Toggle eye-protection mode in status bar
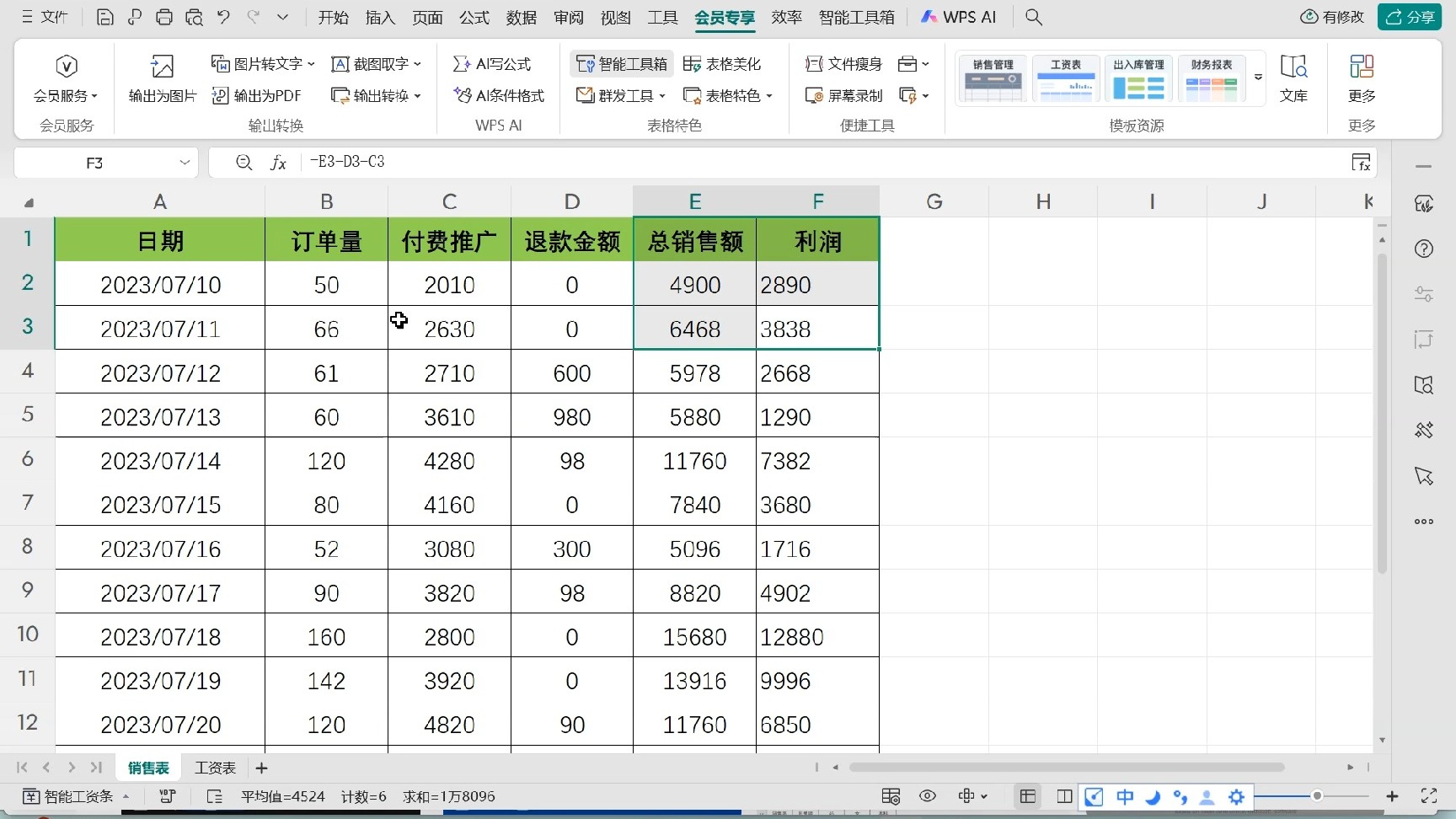The image size is (1456, 819). pyautogui.click(x=928, y=796)
